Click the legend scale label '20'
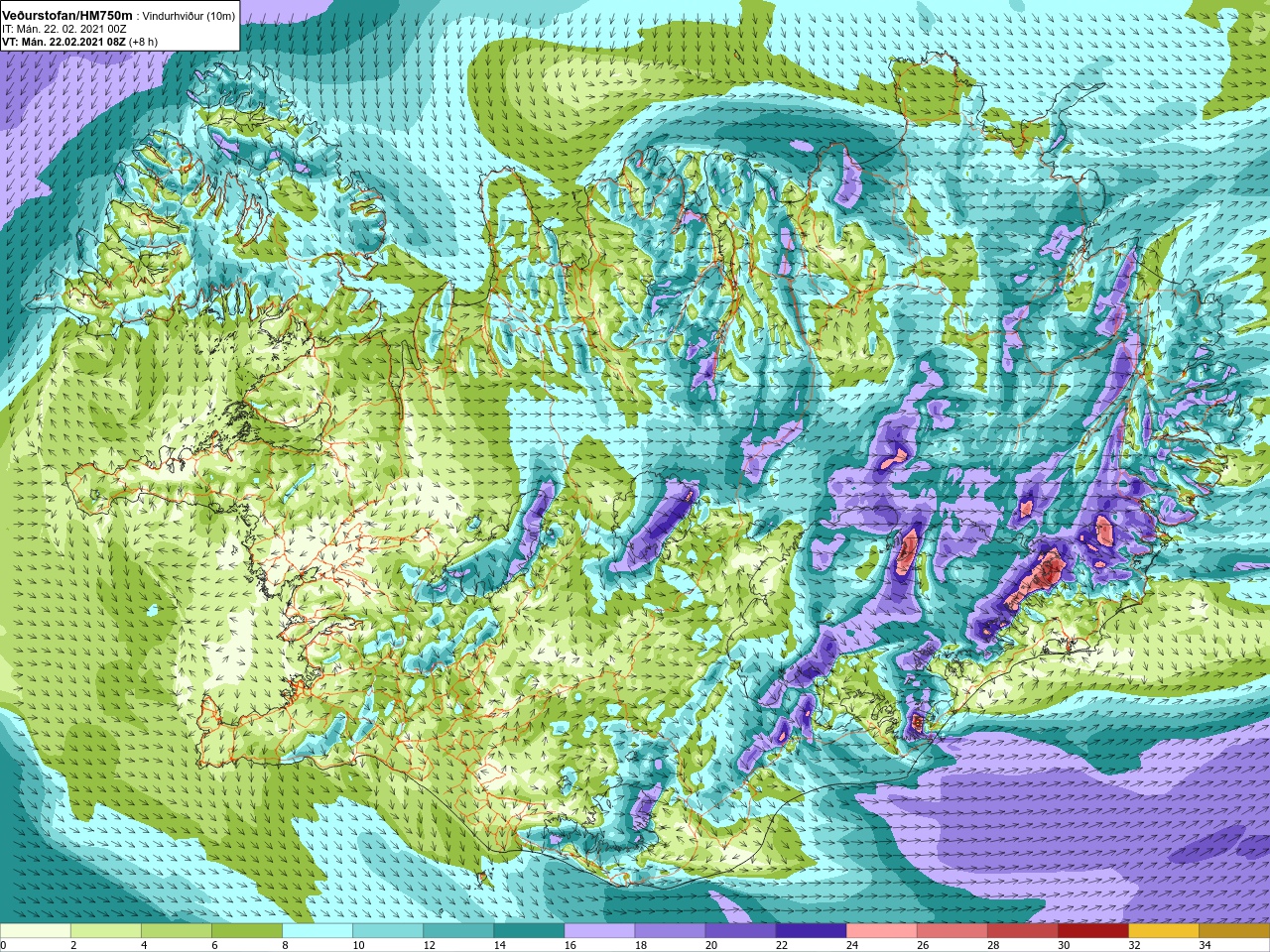The width and height of the screenshot is (1270, 952). (710, 945)
